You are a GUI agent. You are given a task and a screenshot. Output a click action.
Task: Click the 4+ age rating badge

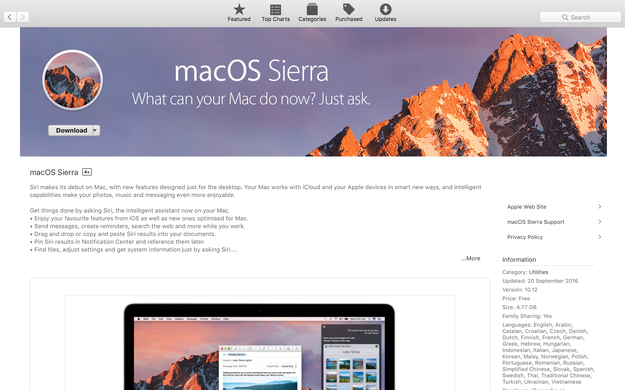pos(87,172)
